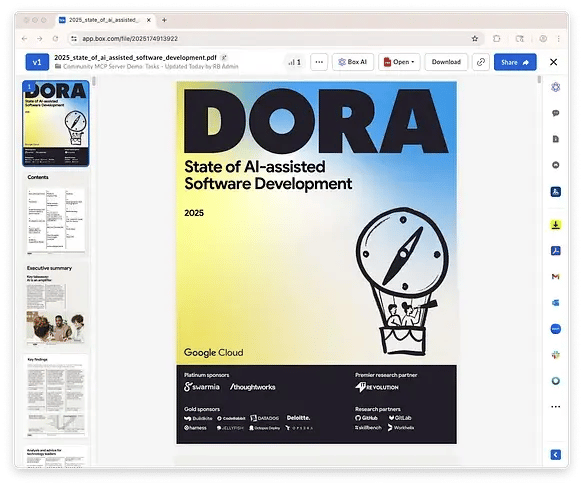Click the Outlook integration icon

point(555,303)
